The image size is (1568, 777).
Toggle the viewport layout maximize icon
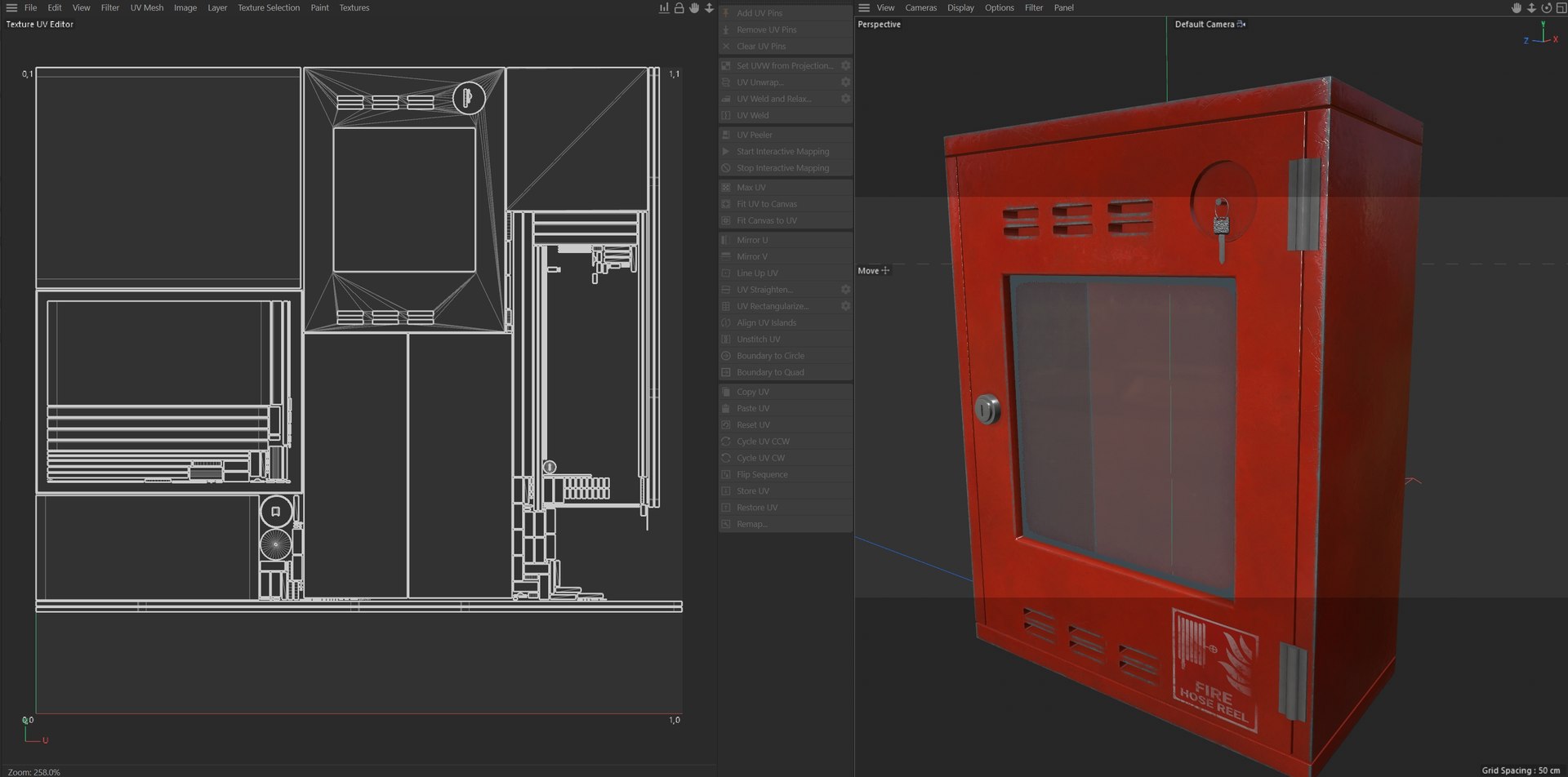(x=1561, y=8)
